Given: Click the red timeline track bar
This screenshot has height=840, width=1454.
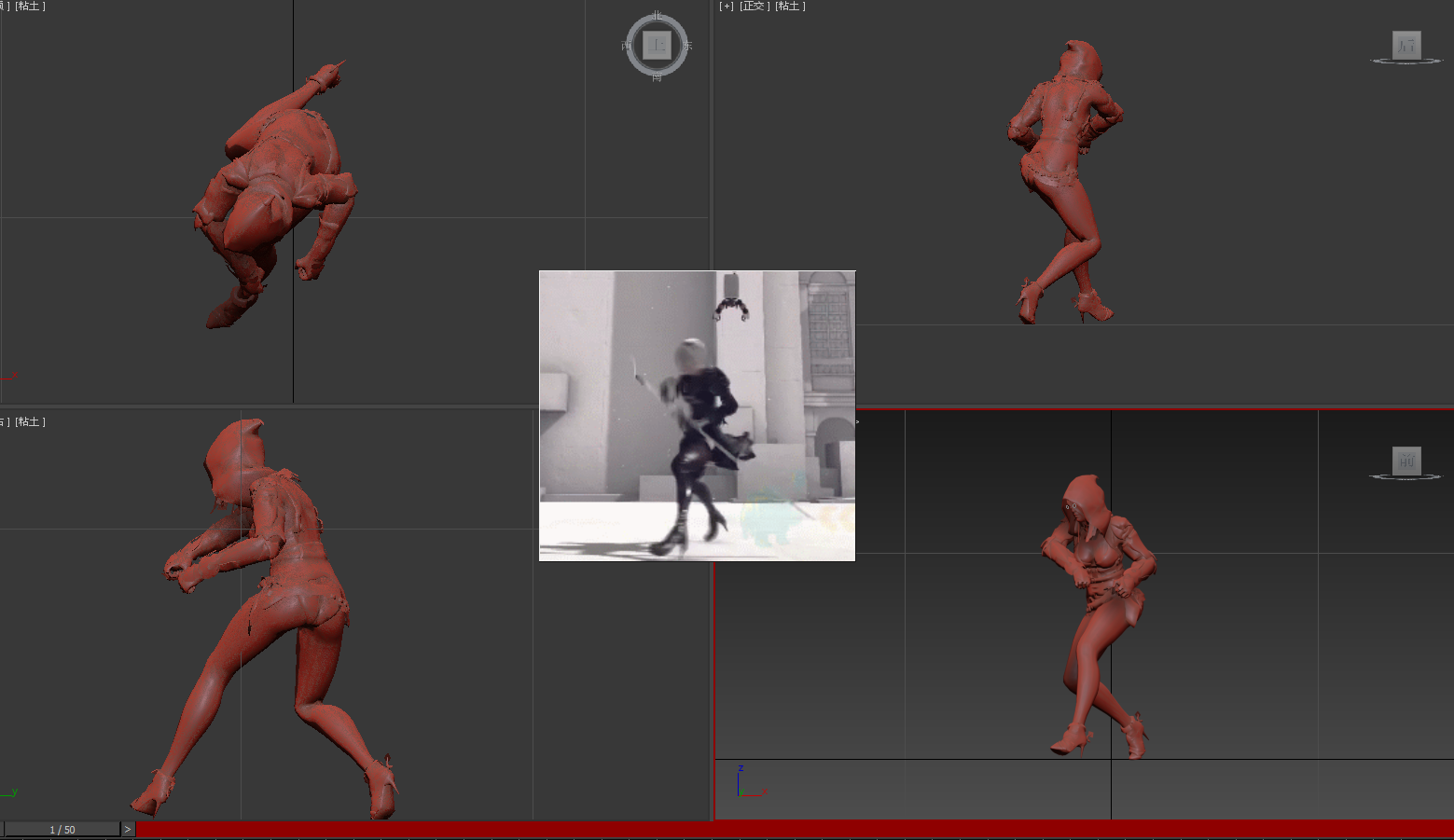Looking at the screenshot, I should point(795,829).
